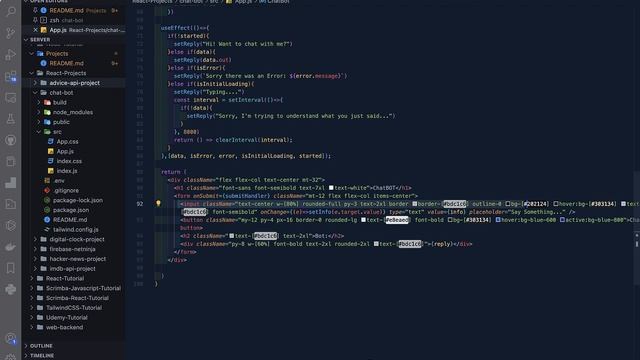Click the hover:bg-[#303134] swatch on line 92

coord(556,204)
